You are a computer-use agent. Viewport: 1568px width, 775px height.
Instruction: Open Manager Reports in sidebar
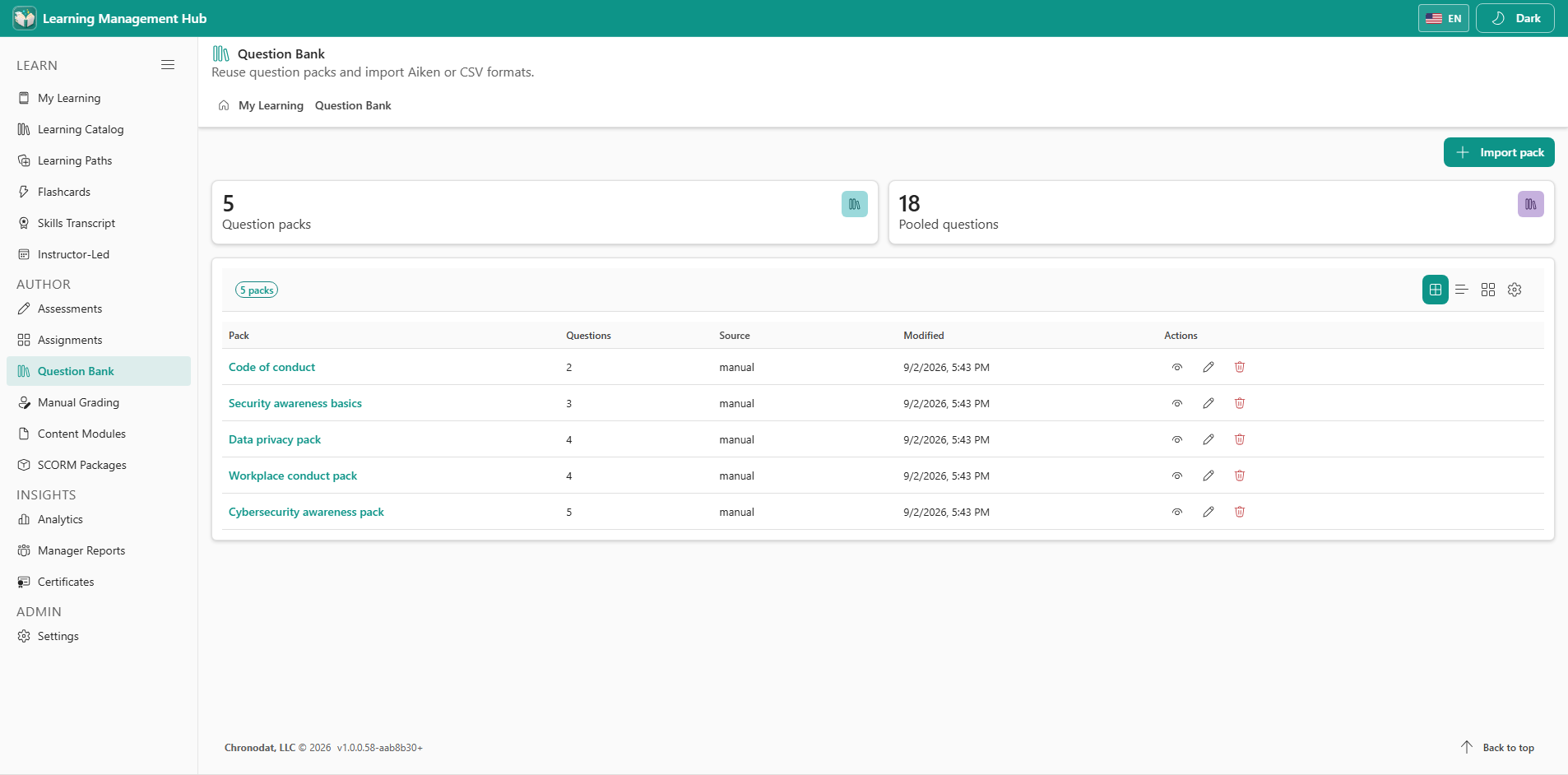(99, 550)
